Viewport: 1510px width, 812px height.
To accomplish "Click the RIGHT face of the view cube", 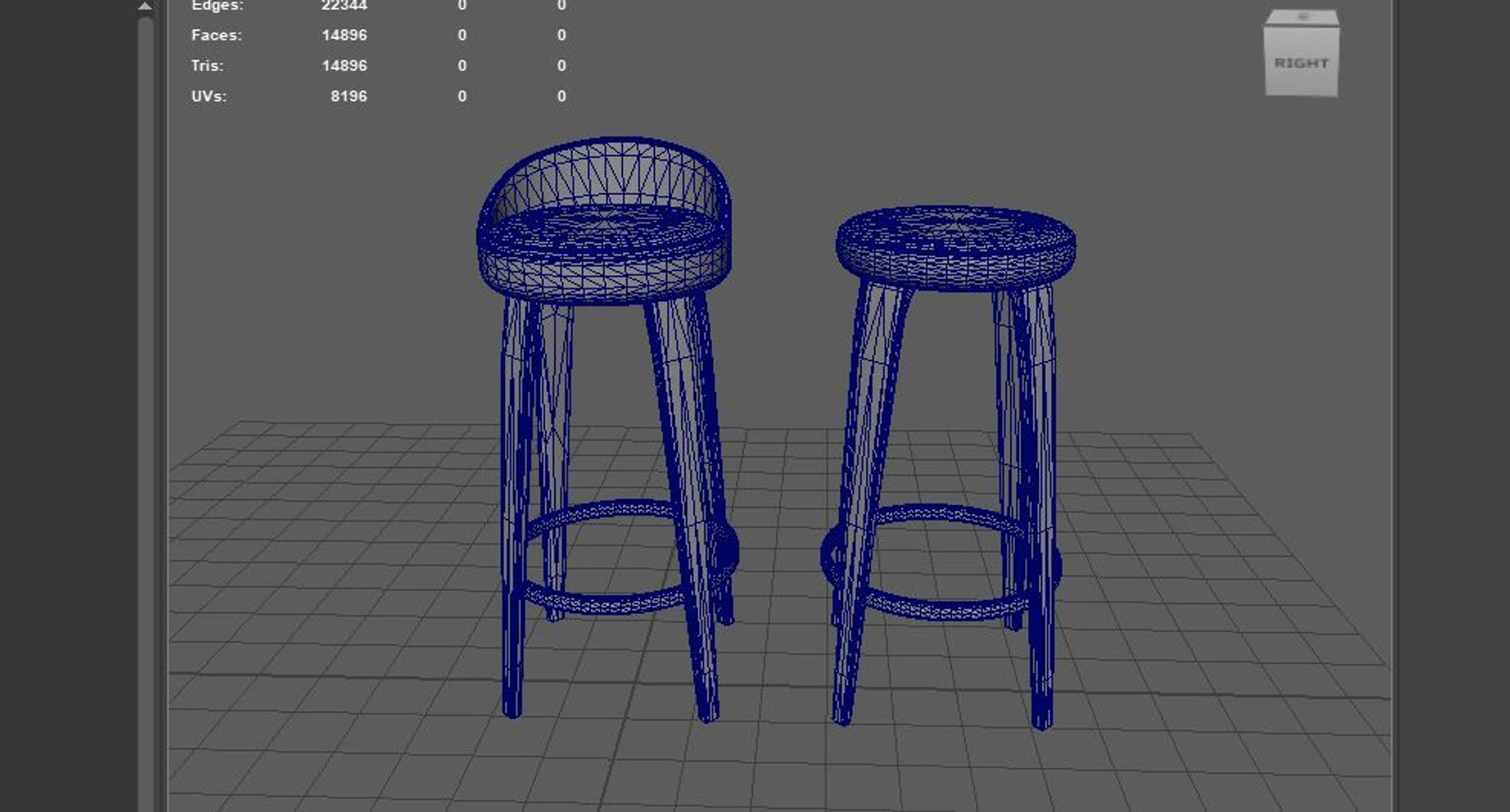I will coord(1301,62).
